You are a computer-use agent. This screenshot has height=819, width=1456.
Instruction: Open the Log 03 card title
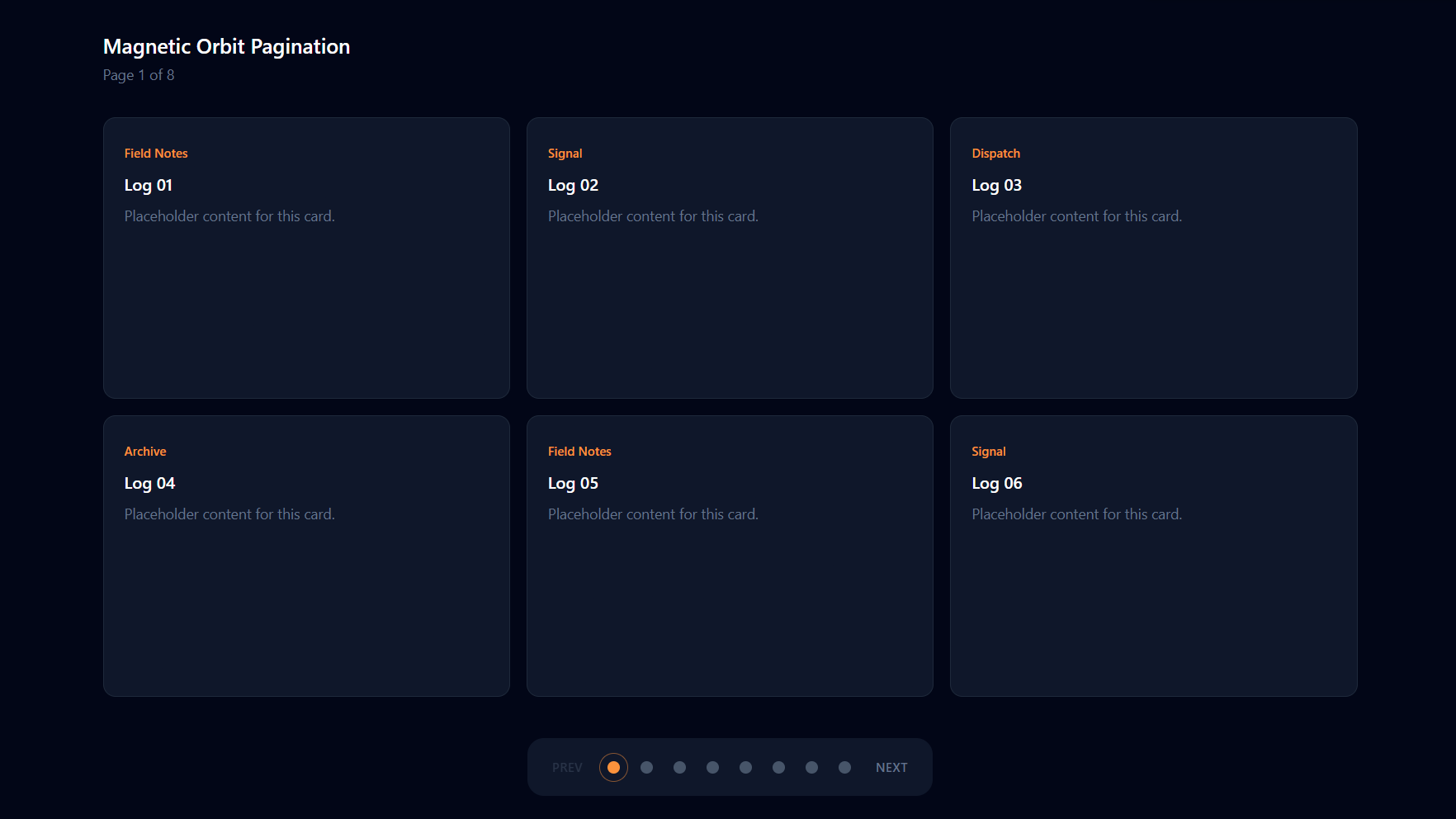996,185
